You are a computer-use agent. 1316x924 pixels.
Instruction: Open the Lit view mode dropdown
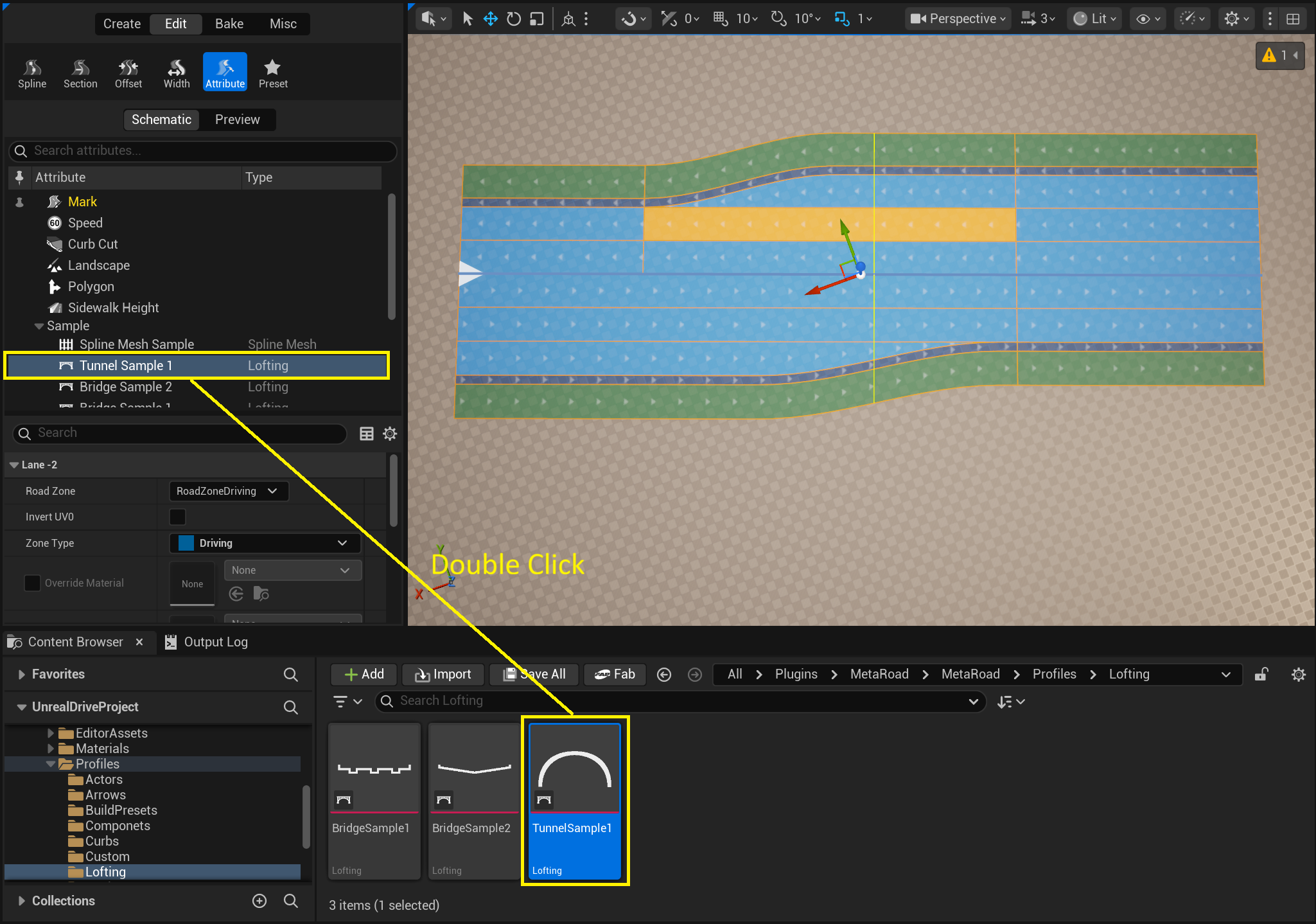pos(1094,19)
